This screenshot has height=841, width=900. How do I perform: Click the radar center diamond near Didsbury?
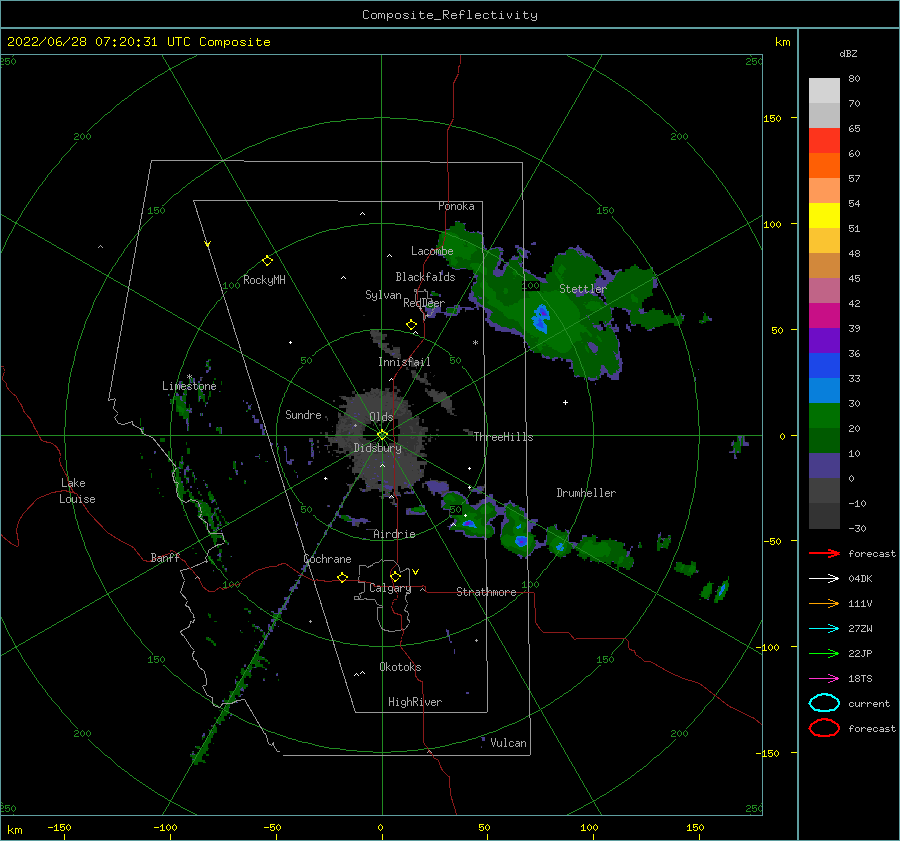coord(382,435)
